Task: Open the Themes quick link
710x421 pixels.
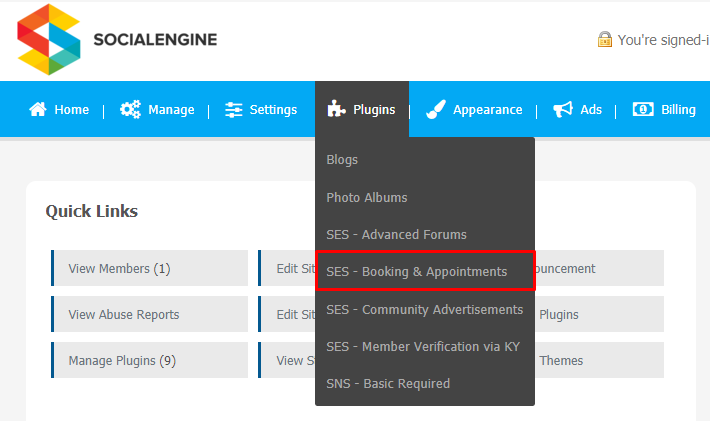Action: point(599,360)
